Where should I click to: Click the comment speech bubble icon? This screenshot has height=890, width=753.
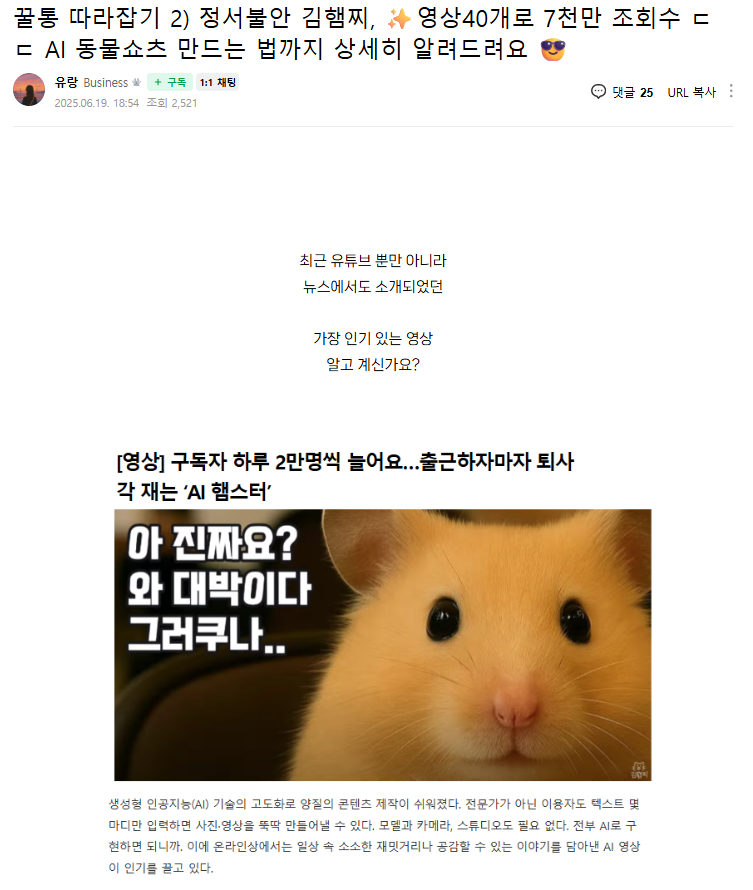(x=598, y=91)
